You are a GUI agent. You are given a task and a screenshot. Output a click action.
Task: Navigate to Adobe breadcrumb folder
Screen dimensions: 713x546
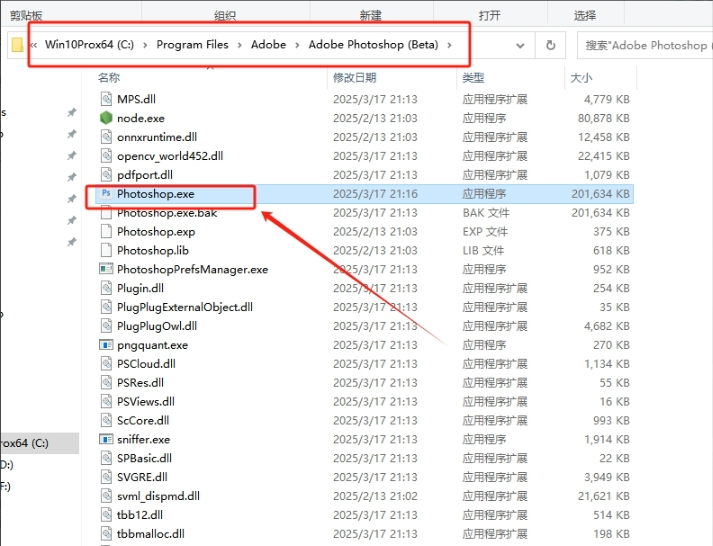(268, 45)
